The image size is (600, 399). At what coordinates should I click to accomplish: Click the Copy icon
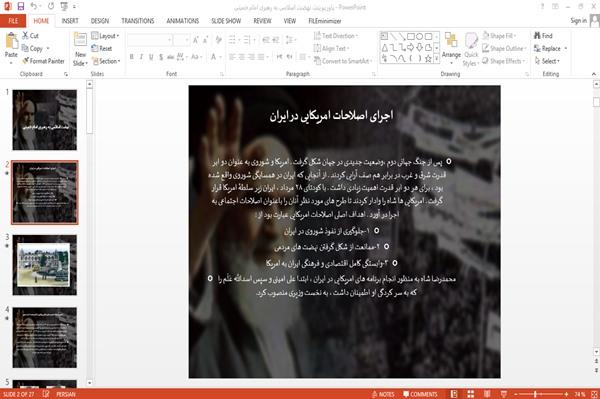(25, 48)
